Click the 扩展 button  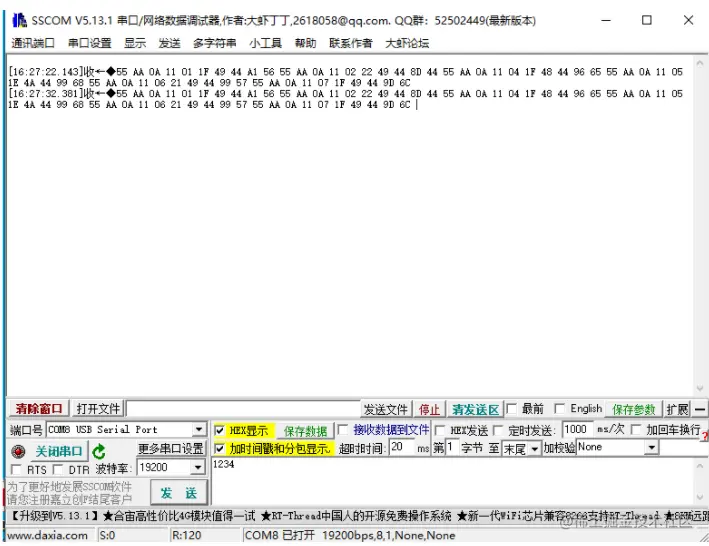tap(677, 410)
